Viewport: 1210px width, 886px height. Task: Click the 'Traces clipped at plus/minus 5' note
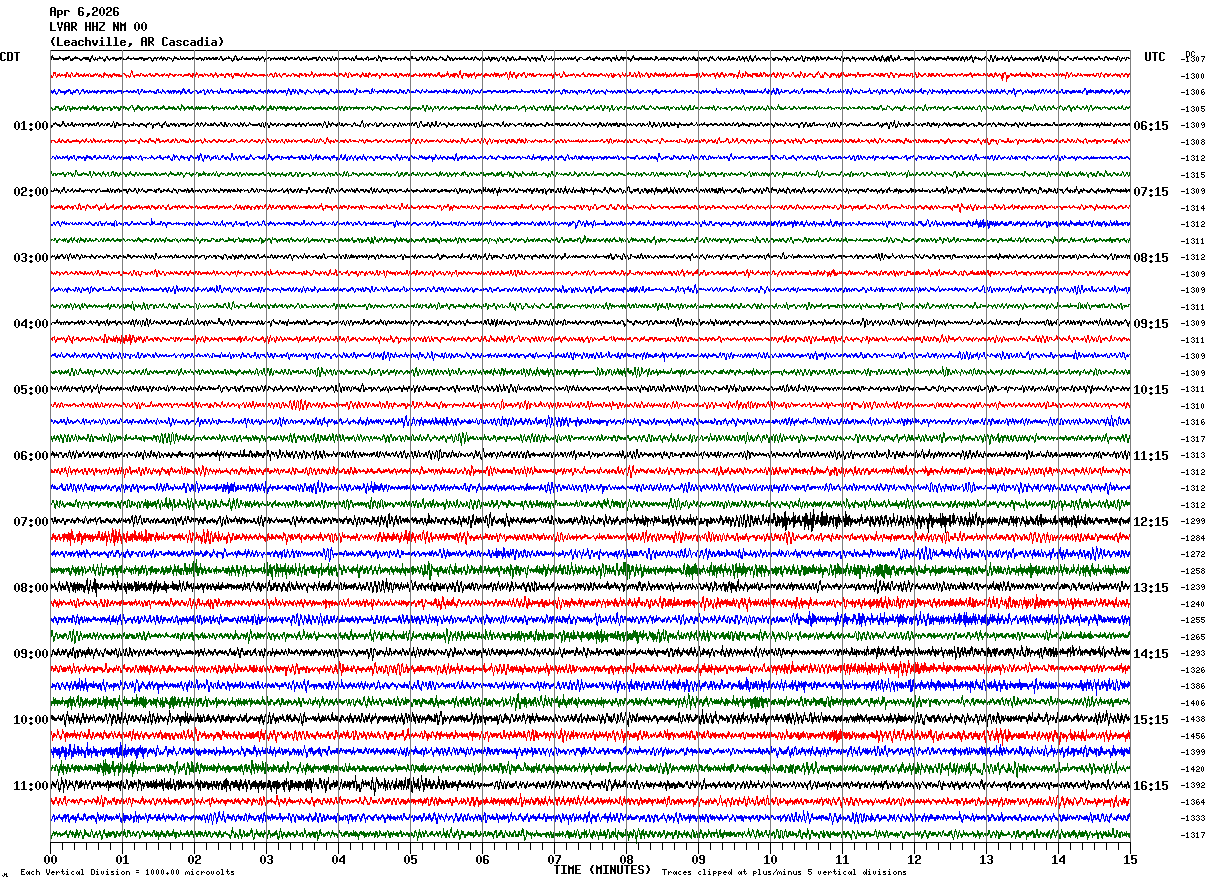coord(784,873)
